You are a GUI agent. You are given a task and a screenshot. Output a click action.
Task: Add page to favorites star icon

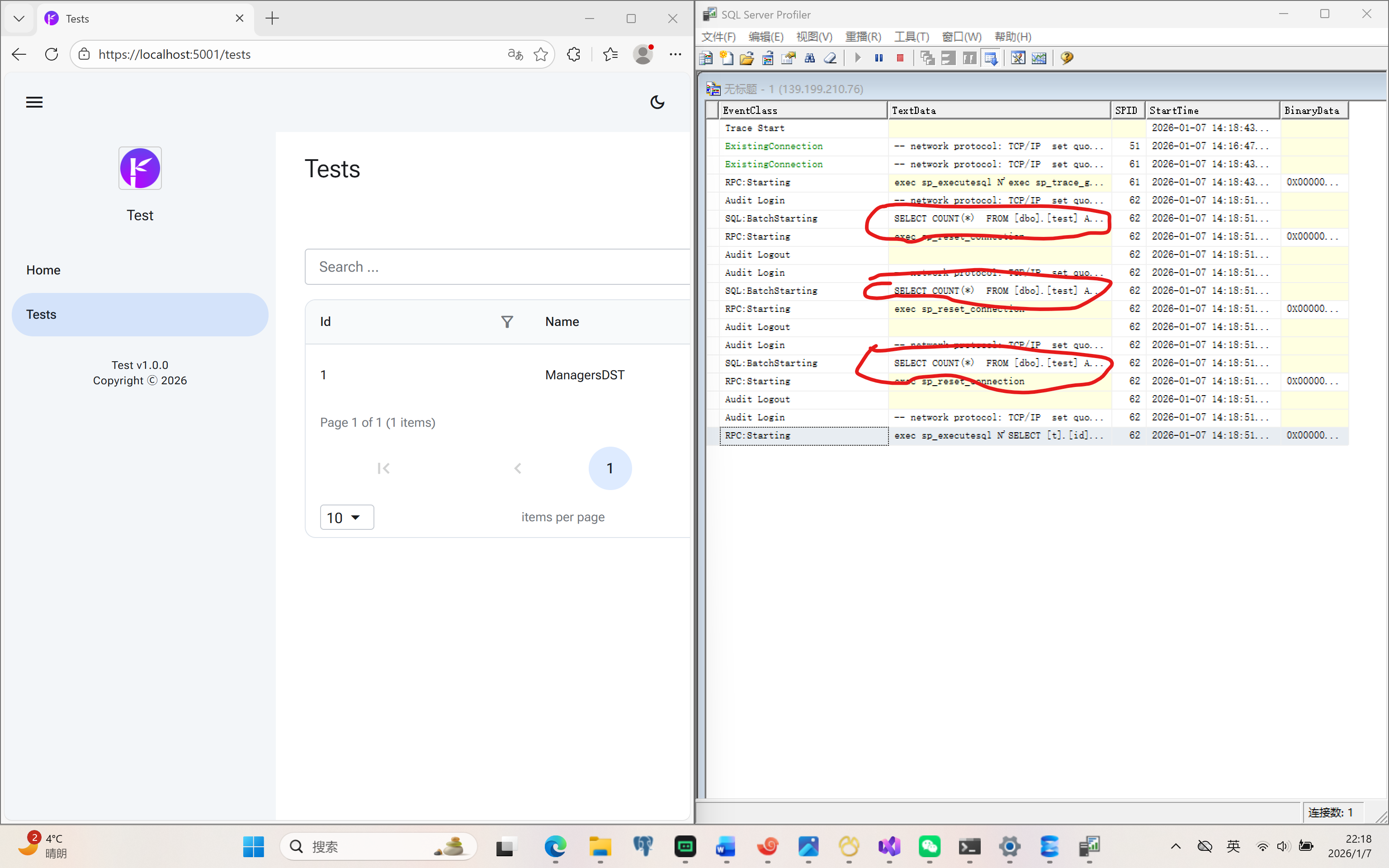pyautogui.click(x=541, y=55)
